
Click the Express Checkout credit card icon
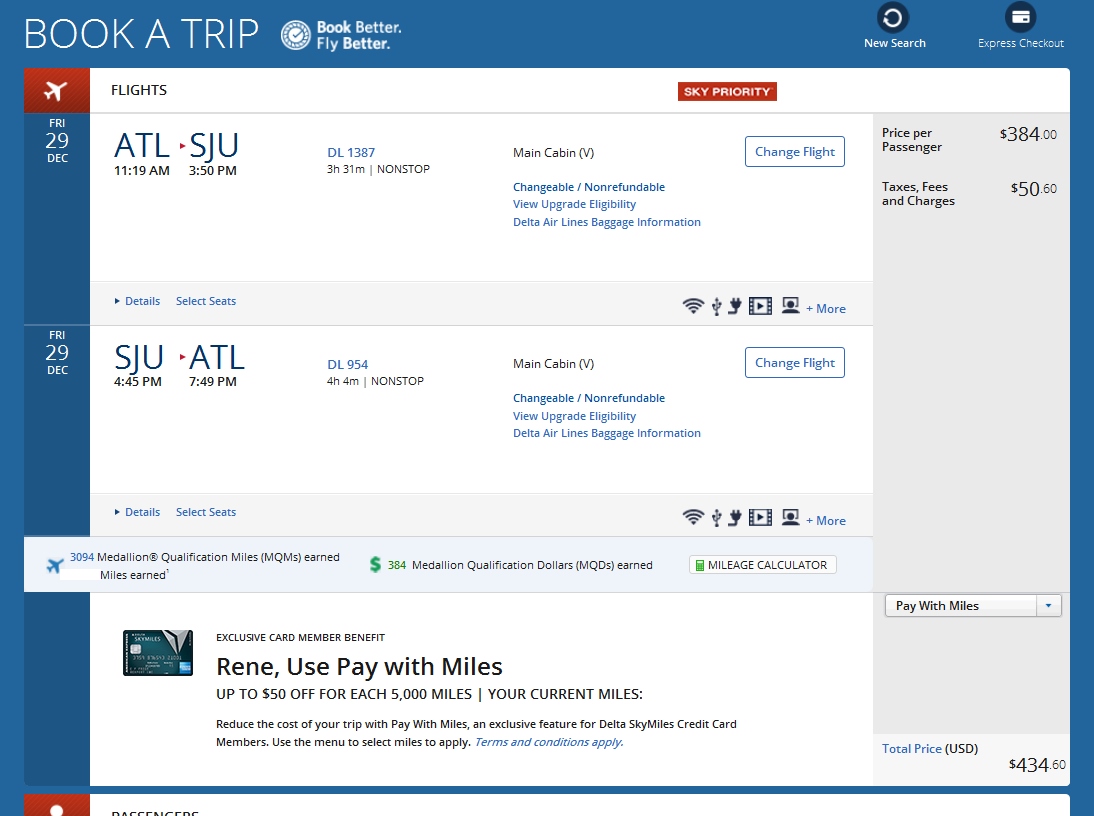pyautogui.click(x=1021, y=17)
